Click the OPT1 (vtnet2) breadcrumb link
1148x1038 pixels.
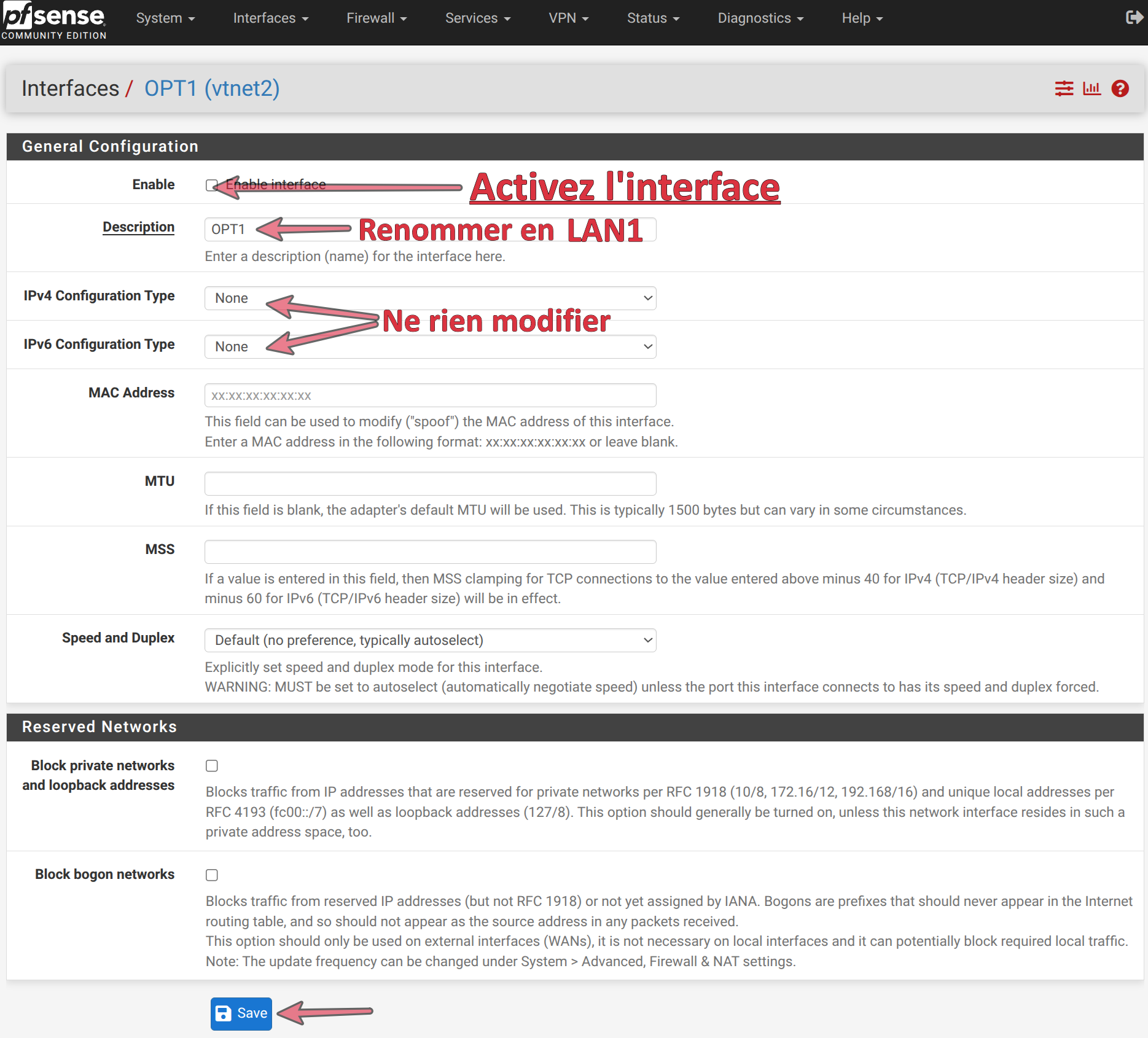(212, 89)
